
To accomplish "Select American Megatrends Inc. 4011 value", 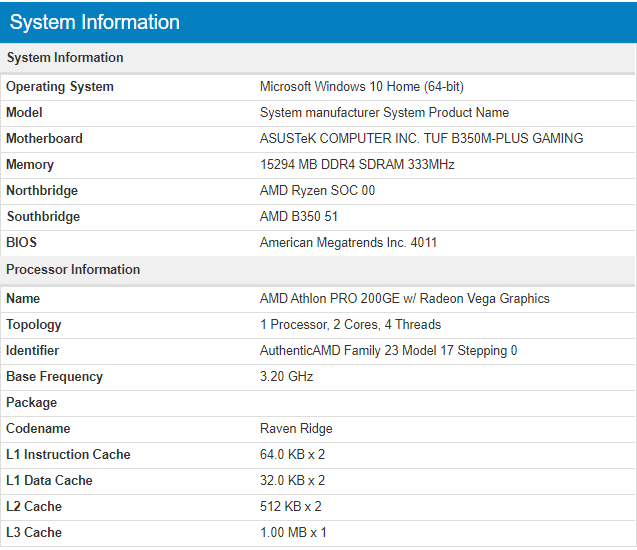I will 348,243.
